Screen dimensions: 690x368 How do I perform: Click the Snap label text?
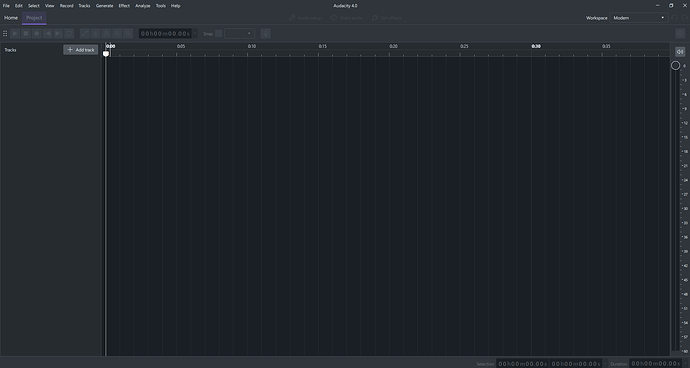coord(208,33)
